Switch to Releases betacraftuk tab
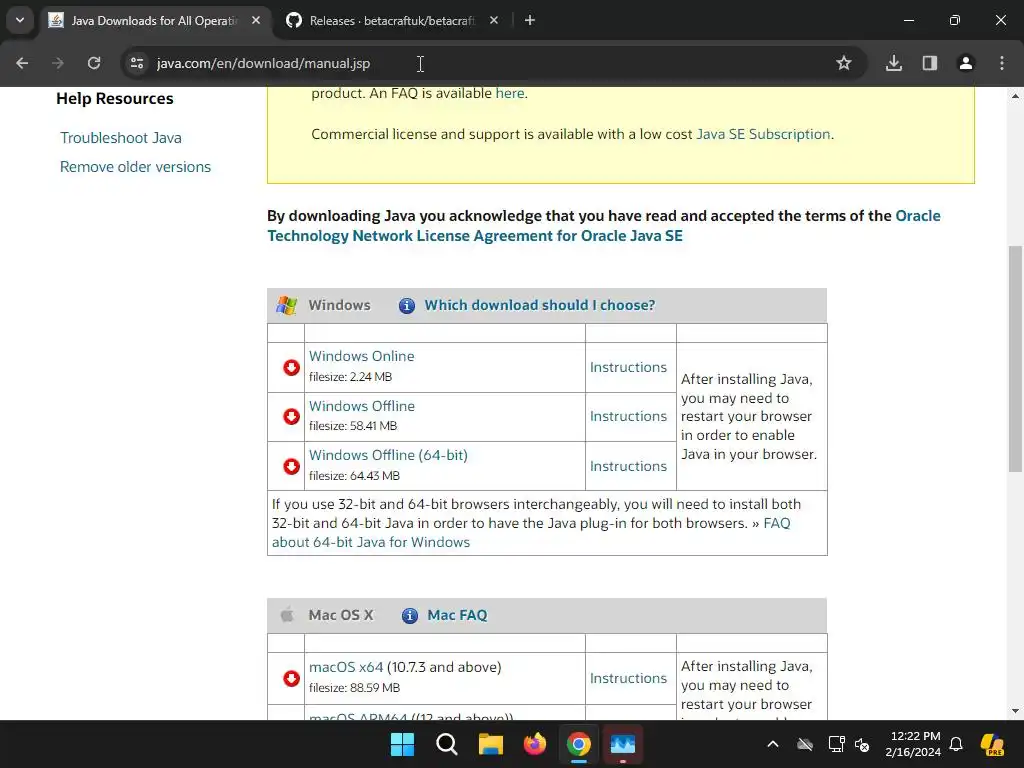1024x768 pixels. pyautogui.click(x=392, y=21)
